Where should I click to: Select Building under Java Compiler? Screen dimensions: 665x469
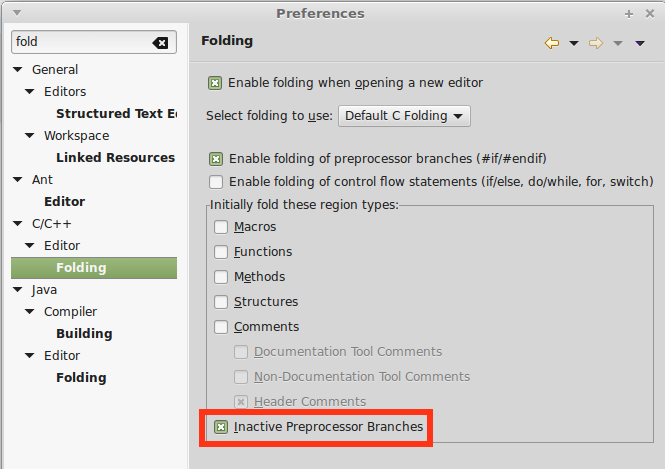pos(84,333)
